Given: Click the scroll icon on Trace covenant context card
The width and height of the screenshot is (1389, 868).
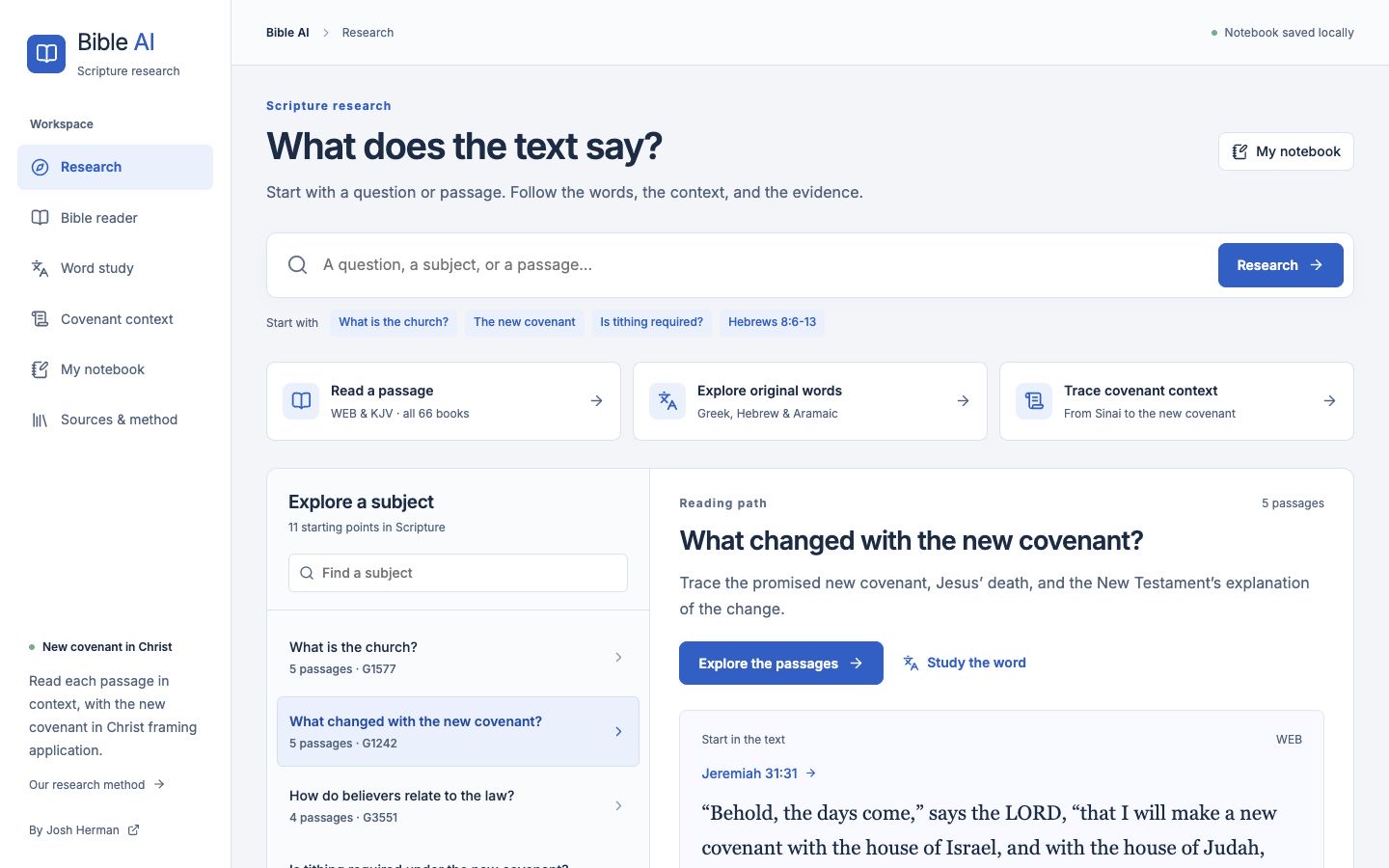Looking at the screenshot, I should coord(1034,401).
